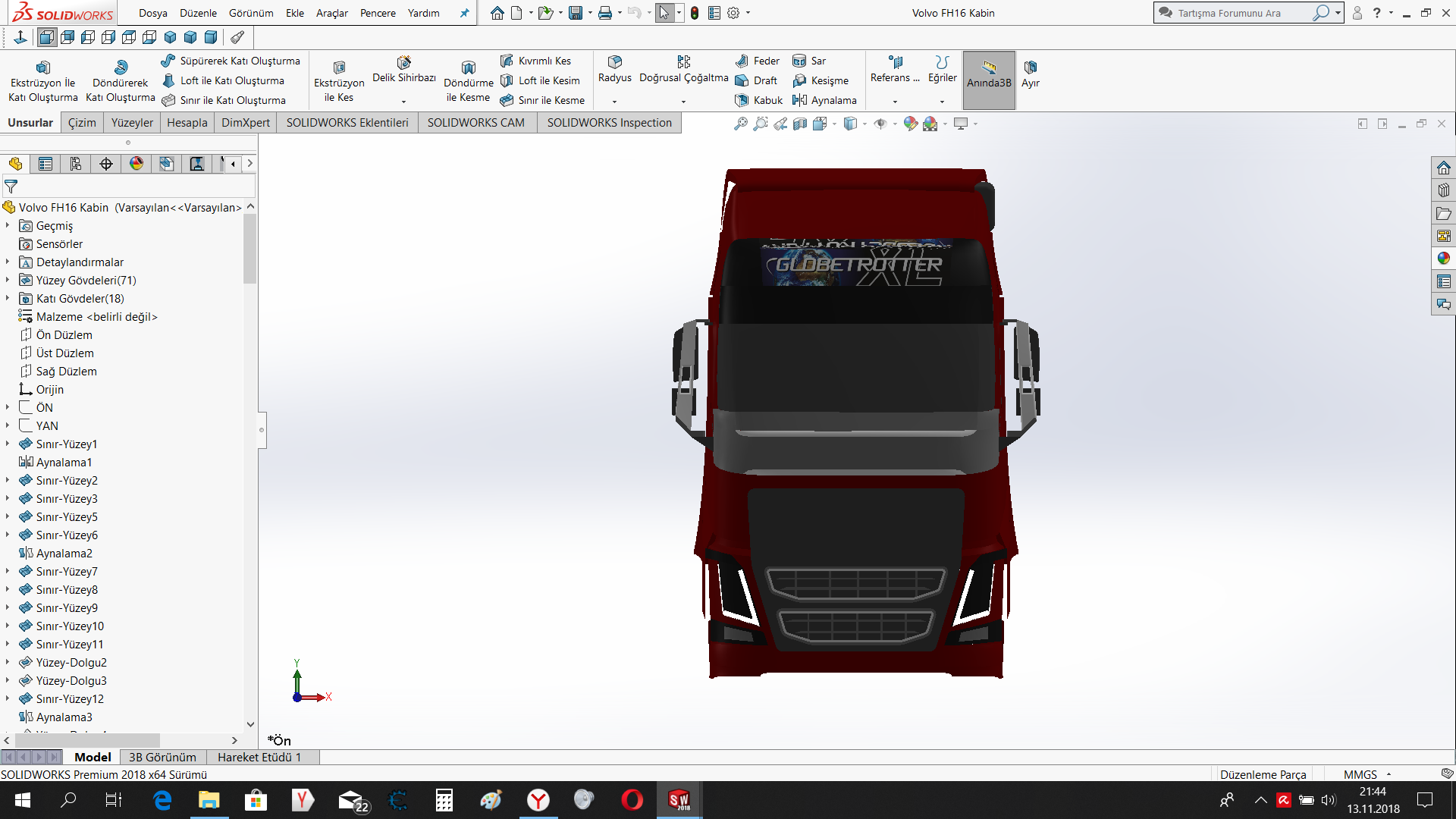Image resolution: width=1456 pixels, height=819 pixels.
Task: Click the Düzenleme Parça status text
Action: coord(1263,774)
